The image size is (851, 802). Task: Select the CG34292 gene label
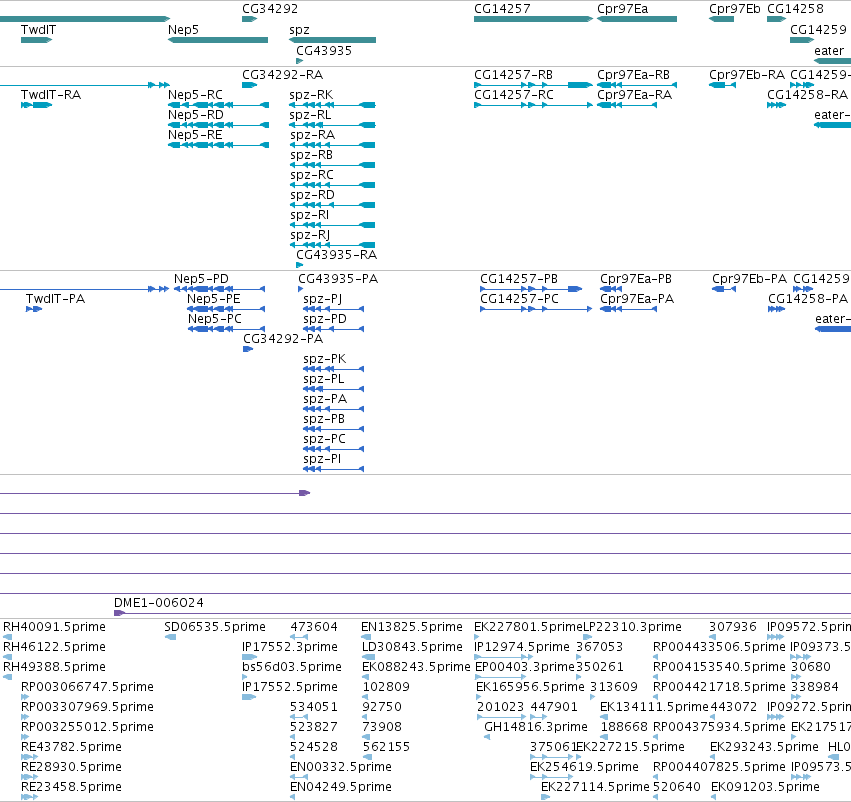(x=270, y=9)
